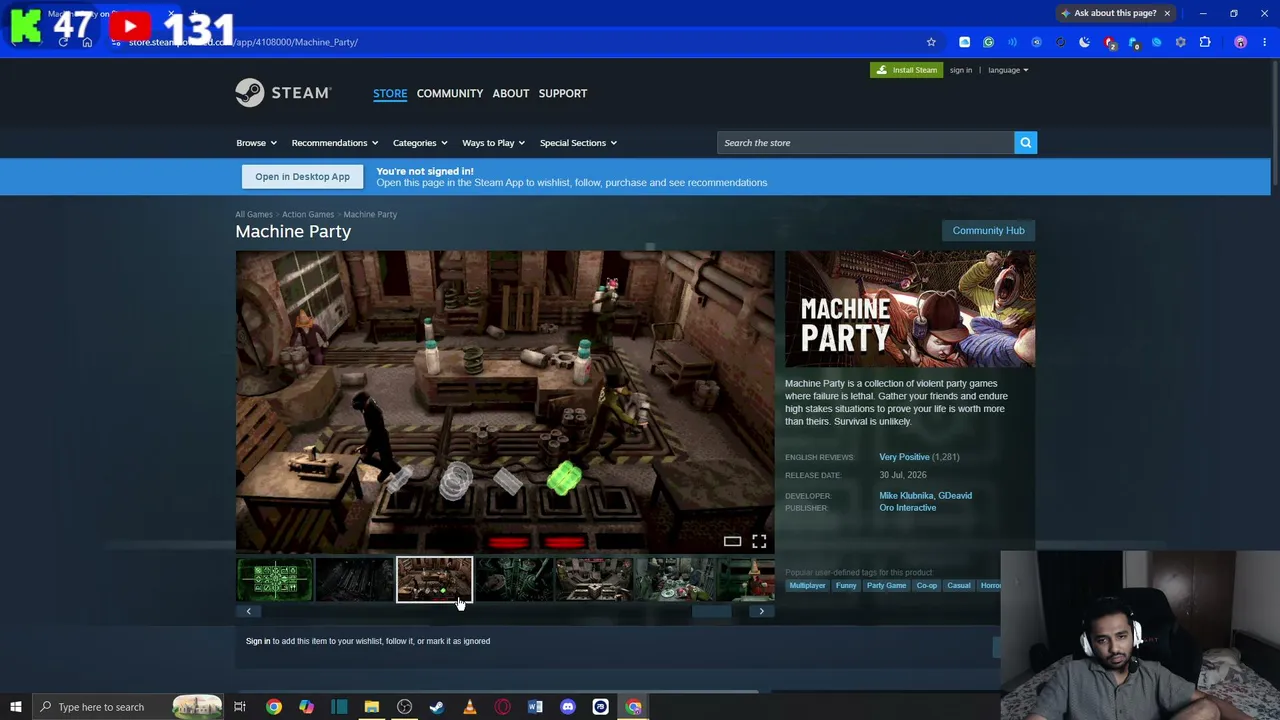Go to the STORE tab

click(x=390, y=93)
